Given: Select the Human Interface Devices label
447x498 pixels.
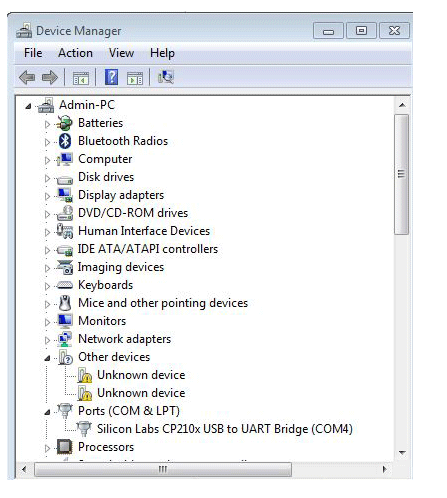Looking at the screenshot, I should pos(144,231).
